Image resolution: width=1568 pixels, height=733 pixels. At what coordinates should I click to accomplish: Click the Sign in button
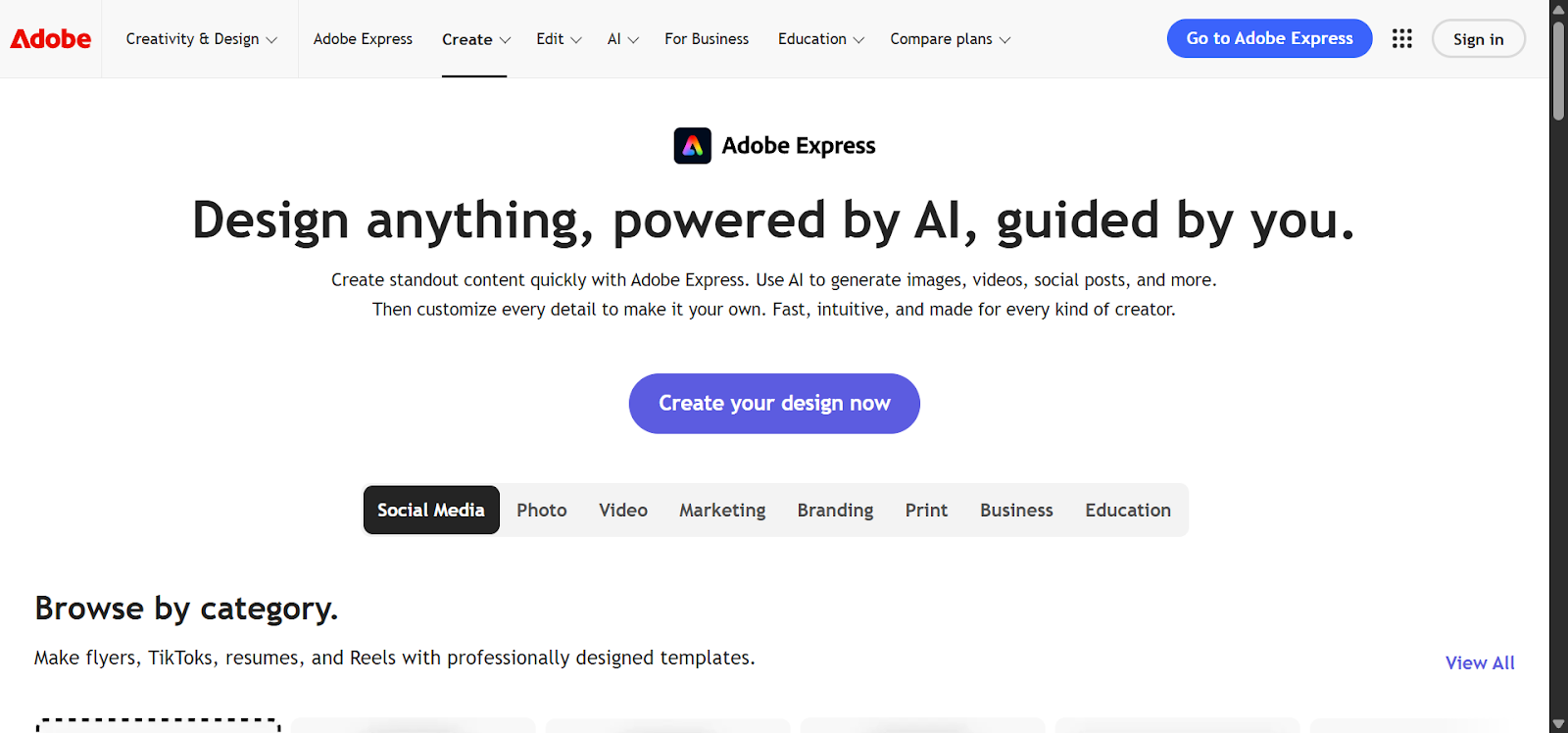[x=1478, y=39]
